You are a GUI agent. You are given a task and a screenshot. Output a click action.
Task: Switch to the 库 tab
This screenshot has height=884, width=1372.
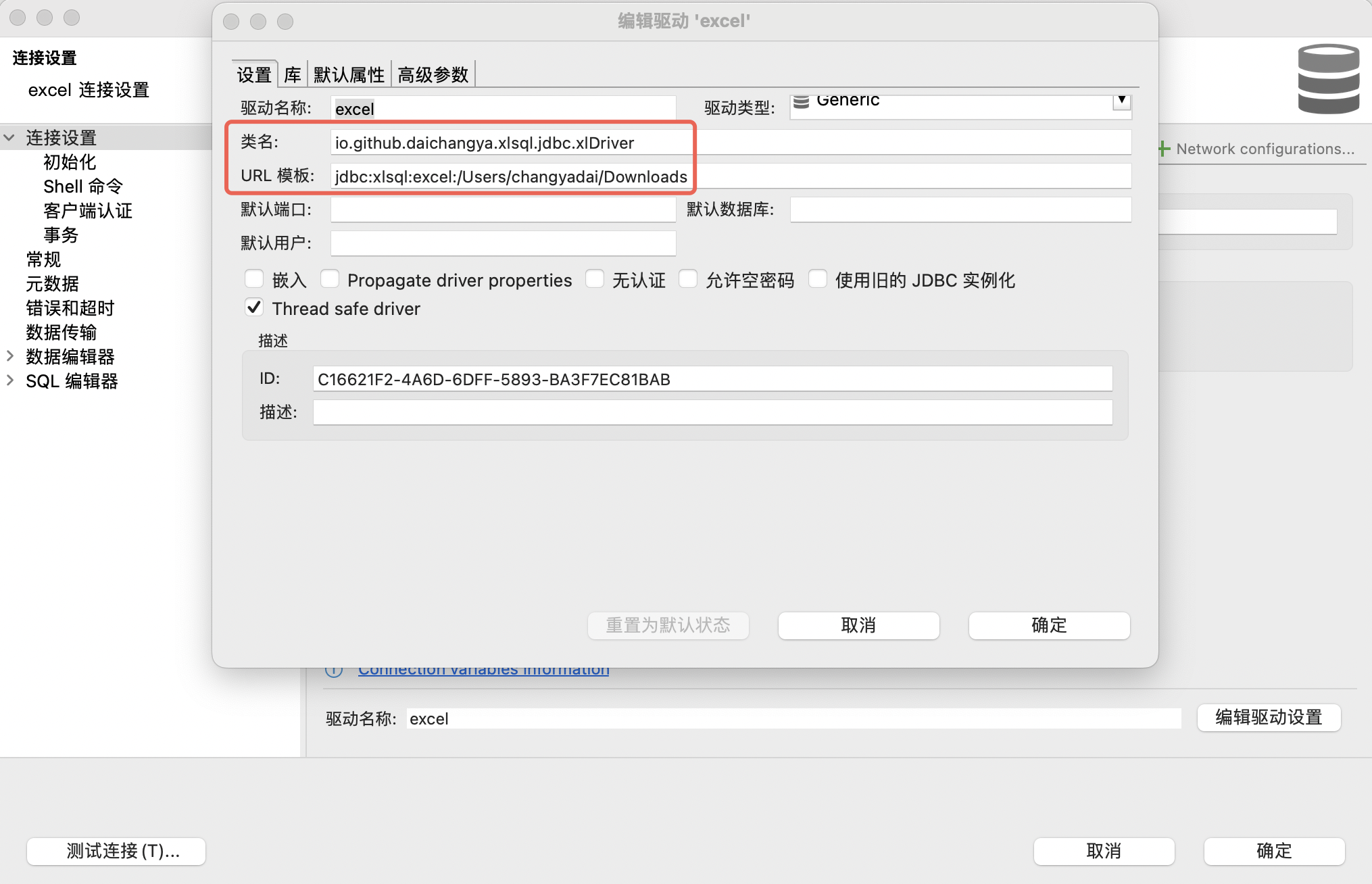[292, 74]
